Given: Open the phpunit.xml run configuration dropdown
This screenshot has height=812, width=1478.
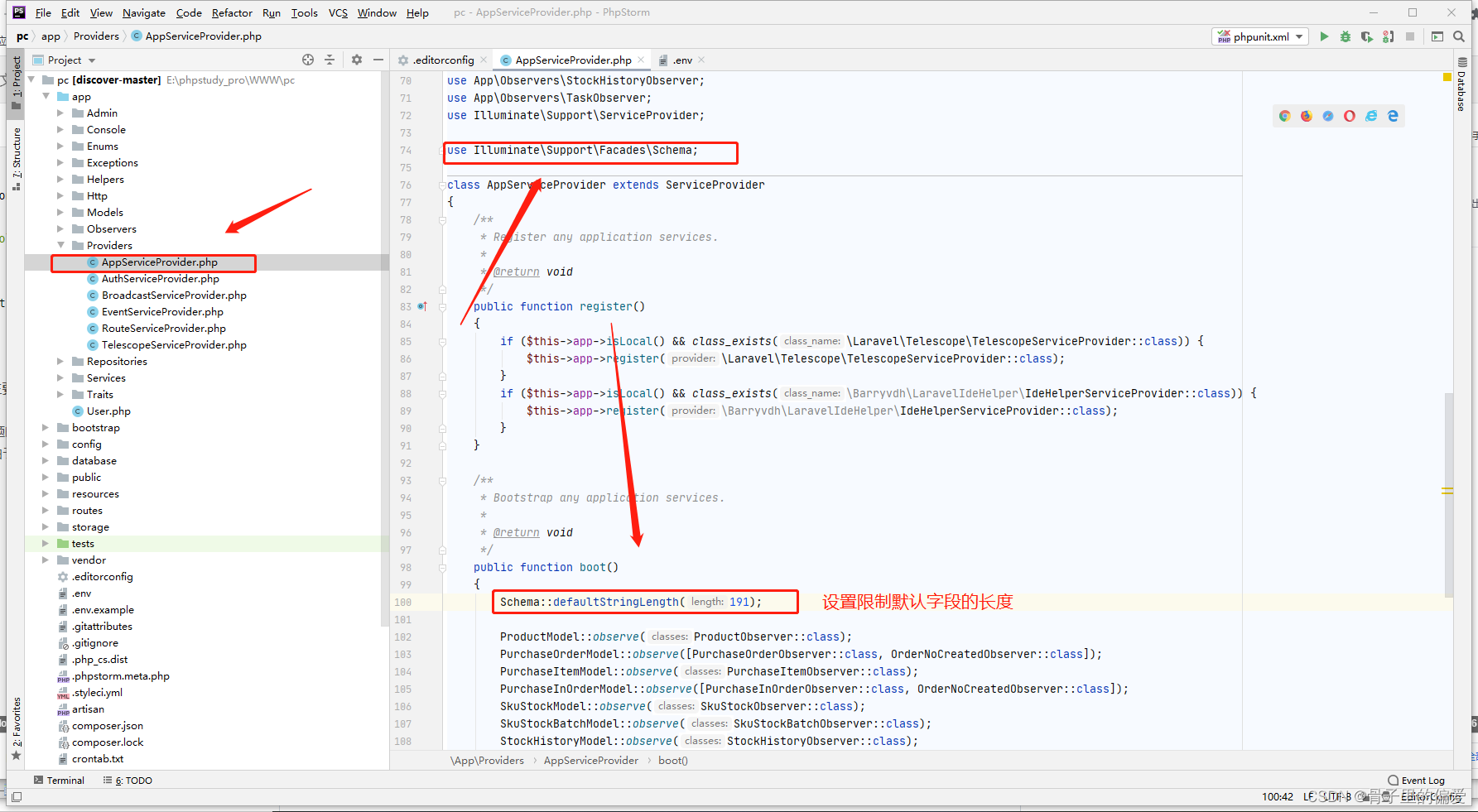Looking at the screenshot, I should 1261,36.
